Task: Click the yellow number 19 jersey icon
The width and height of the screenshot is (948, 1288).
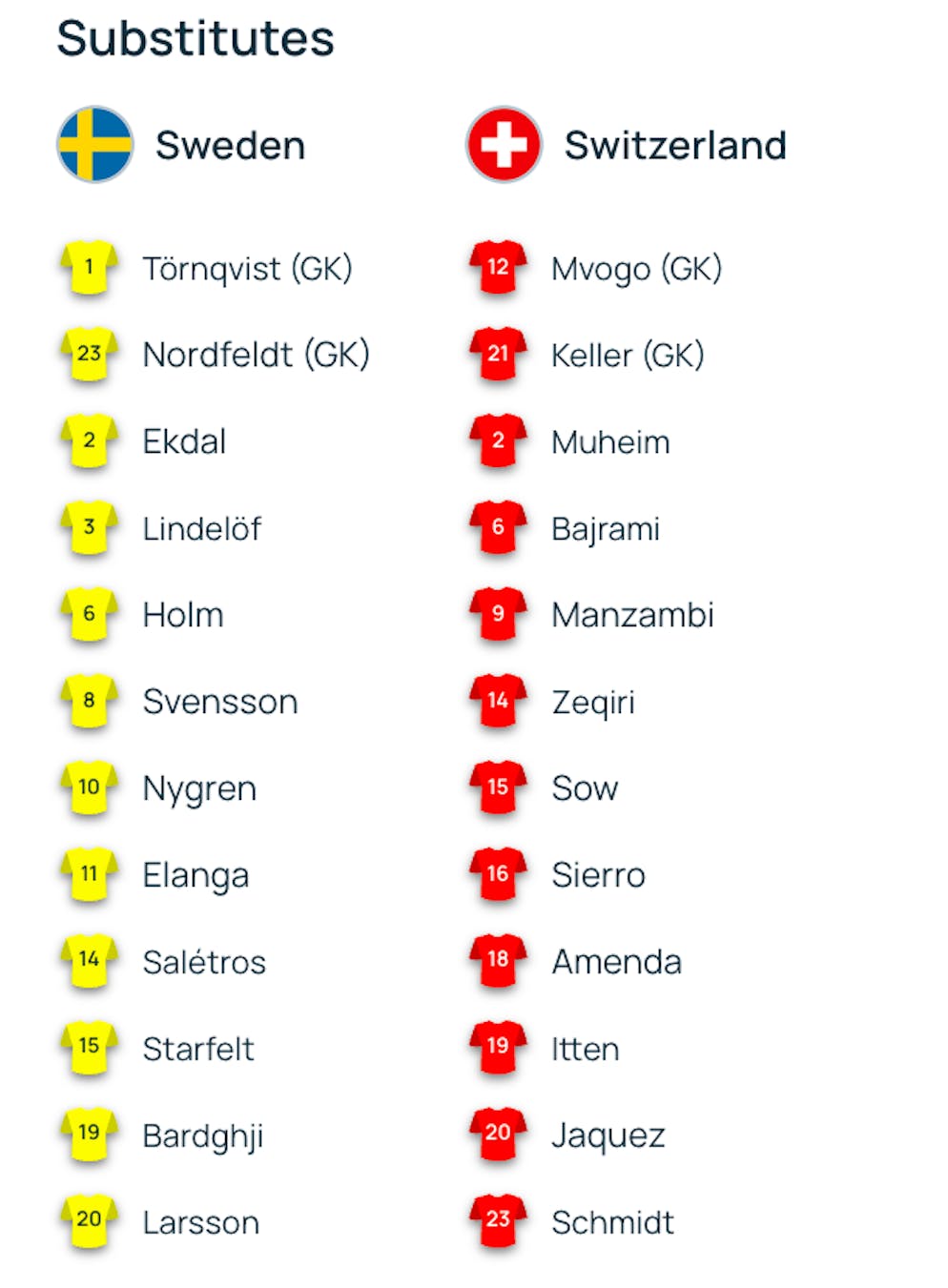Action: [89, 1134]
